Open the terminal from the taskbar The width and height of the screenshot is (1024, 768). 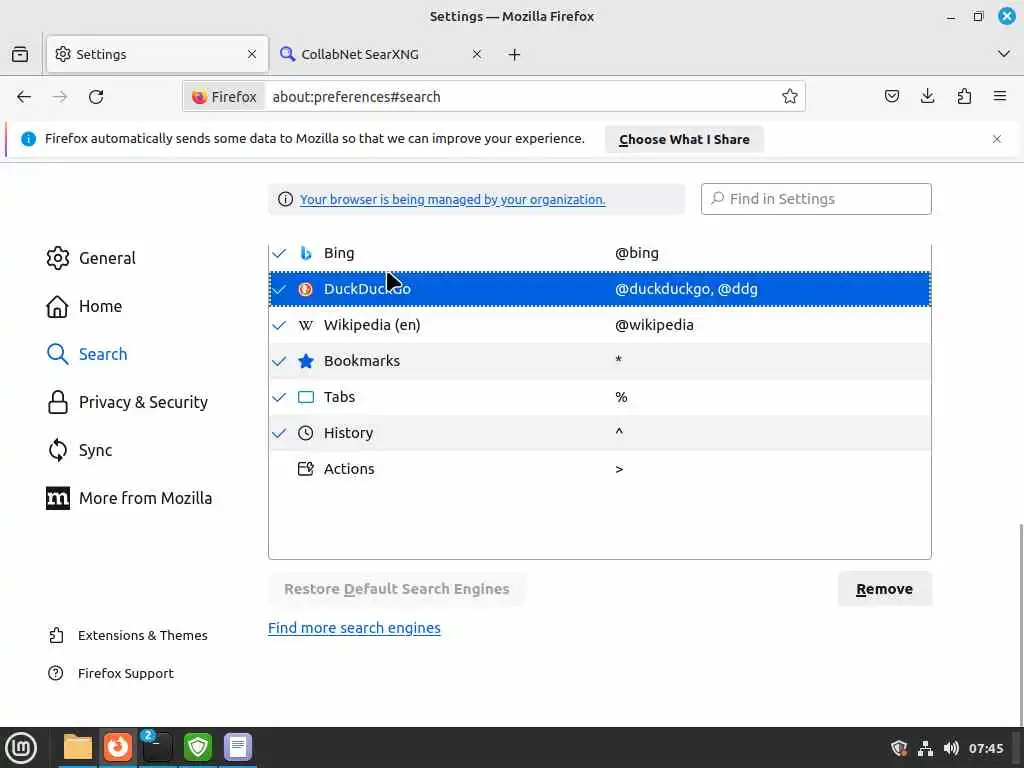click(157, 747)
